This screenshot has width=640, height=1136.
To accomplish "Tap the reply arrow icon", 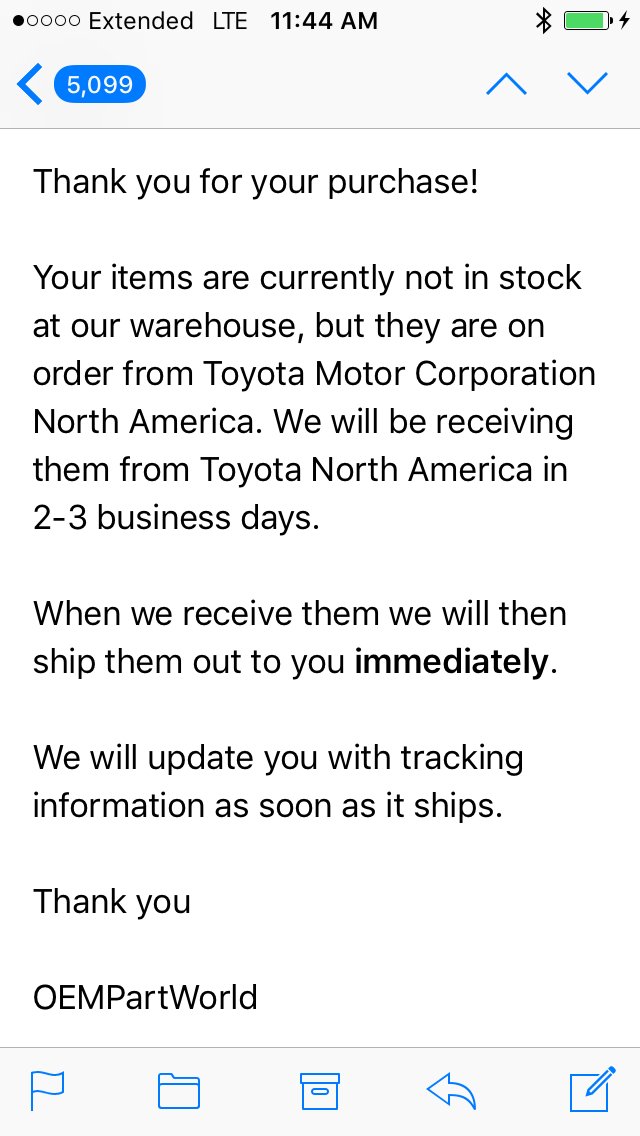I will tap(451, 1091).
